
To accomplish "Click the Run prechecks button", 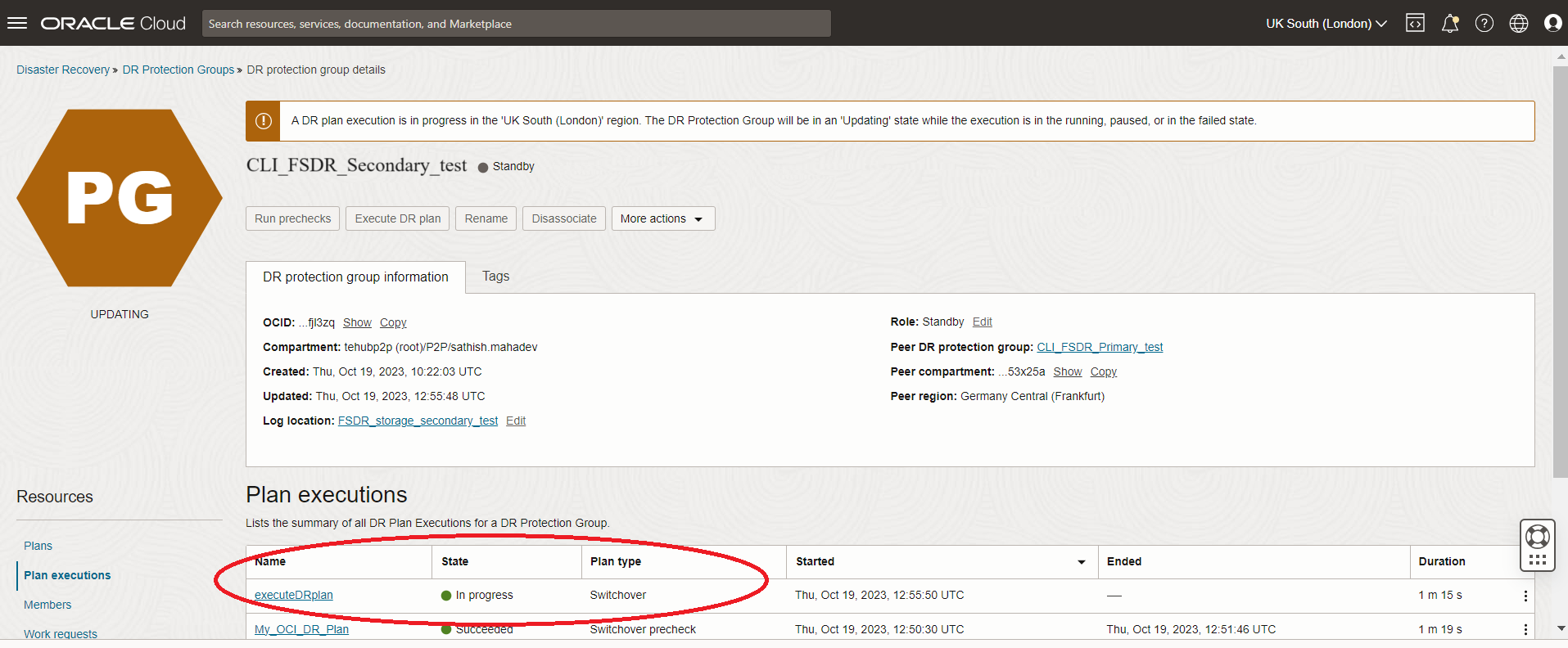I will pyautogui.click(x=292, y=218).
